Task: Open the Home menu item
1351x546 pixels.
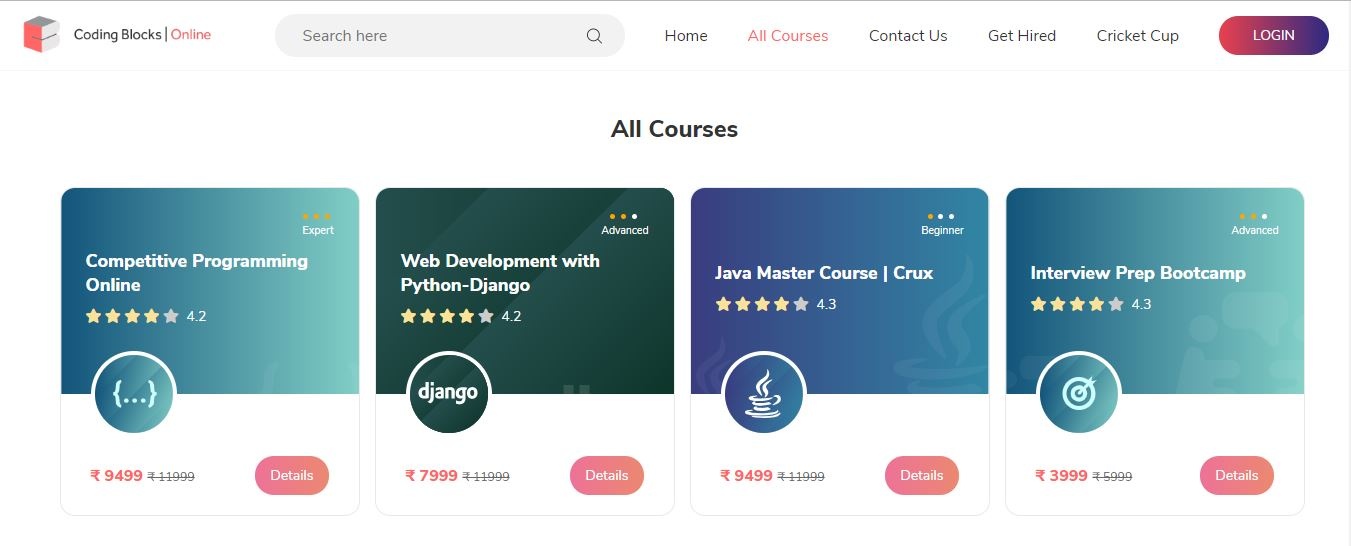Action: tap(686, 36)
